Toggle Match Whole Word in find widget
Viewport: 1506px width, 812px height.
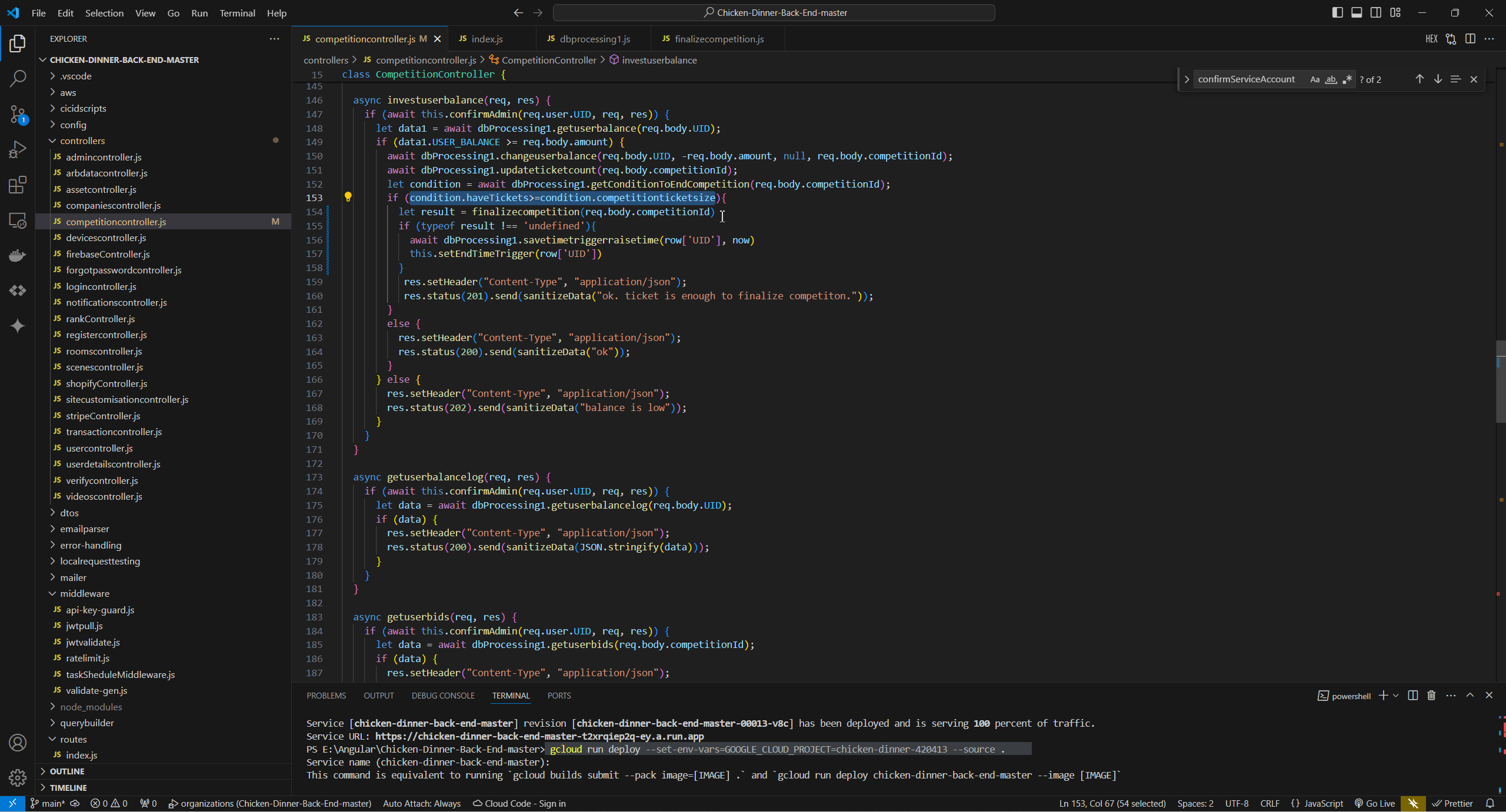pos(1331,79)
